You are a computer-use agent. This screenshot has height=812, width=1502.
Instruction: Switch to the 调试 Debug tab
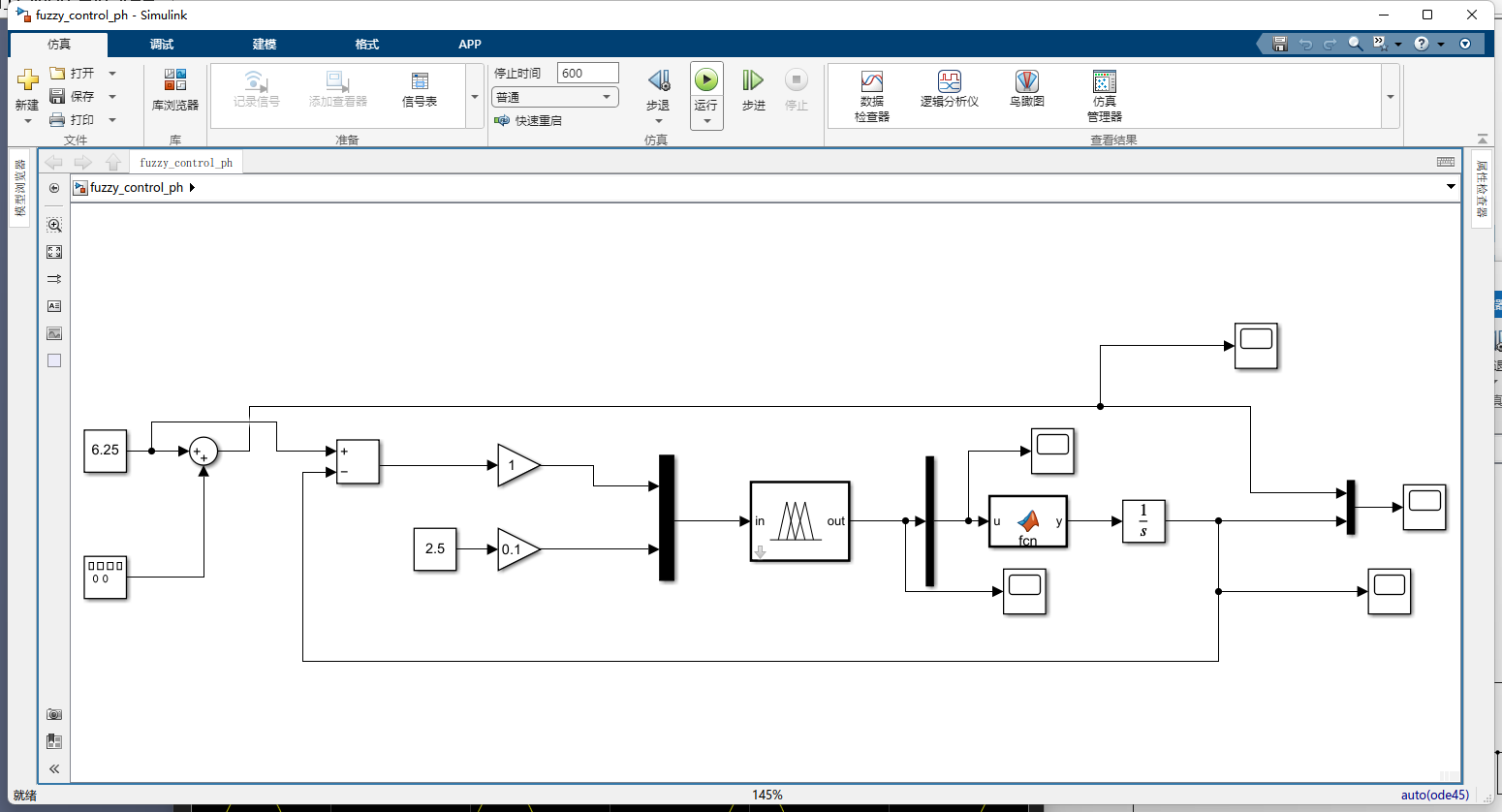click(162, 44)
